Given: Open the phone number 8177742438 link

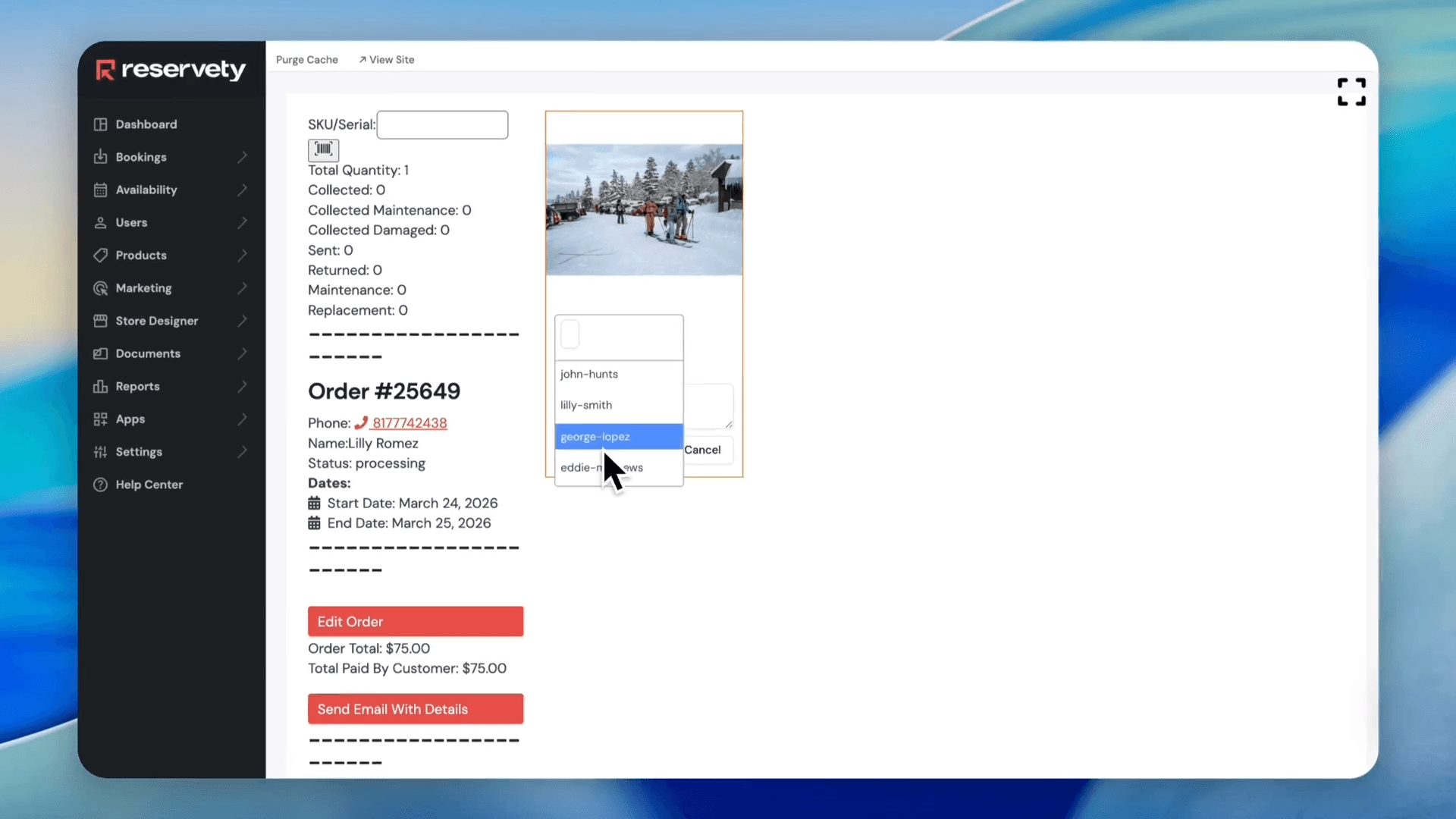Looking at the screenshot, I should pos(409,423).
